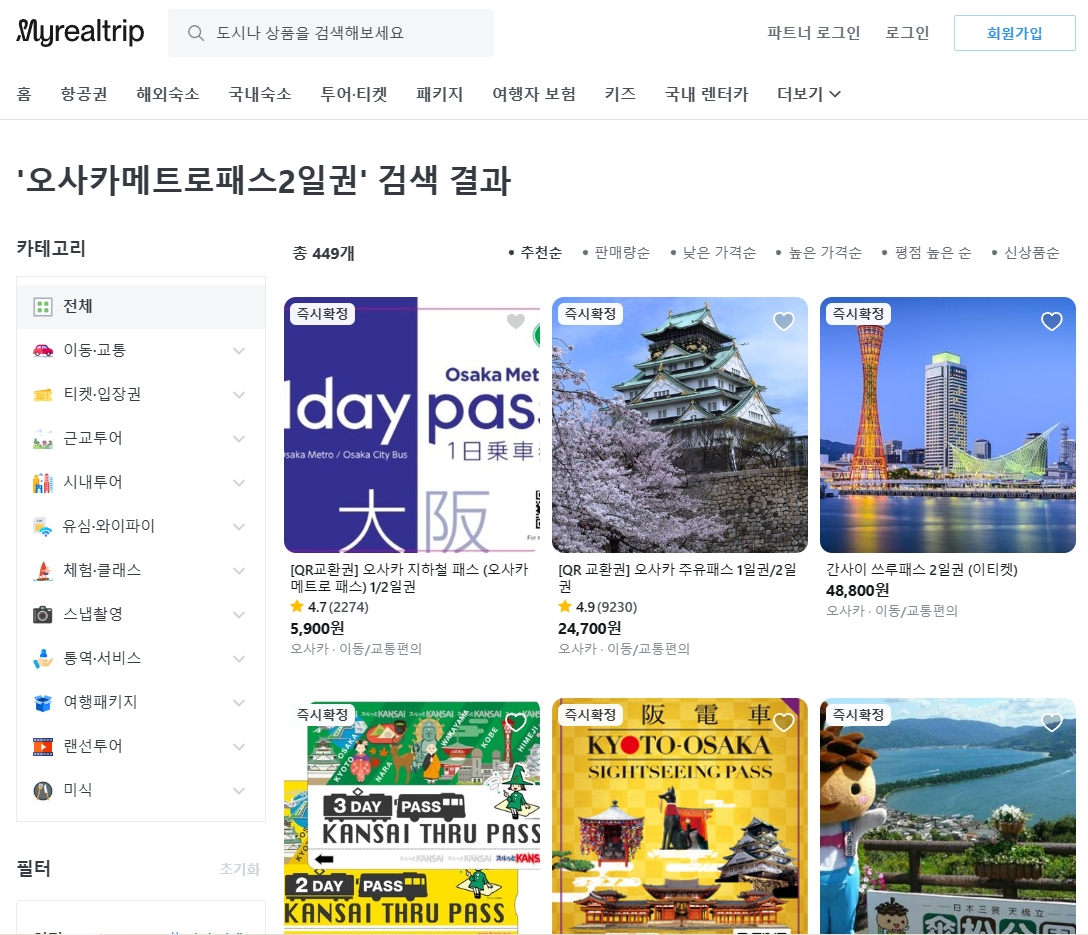This screenshot has height=935, width=1088.
Task: Open the 해외숙소 tab
Action: [168, 94]
